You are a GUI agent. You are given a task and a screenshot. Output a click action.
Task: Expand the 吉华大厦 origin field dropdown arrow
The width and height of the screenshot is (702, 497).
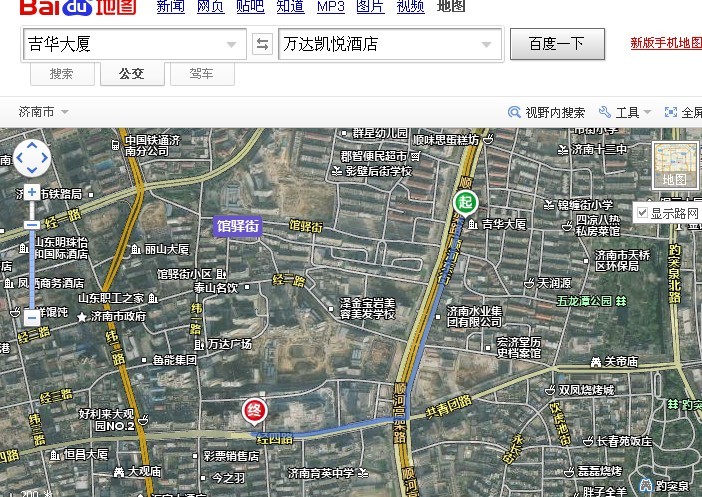(x=233, y=45)
